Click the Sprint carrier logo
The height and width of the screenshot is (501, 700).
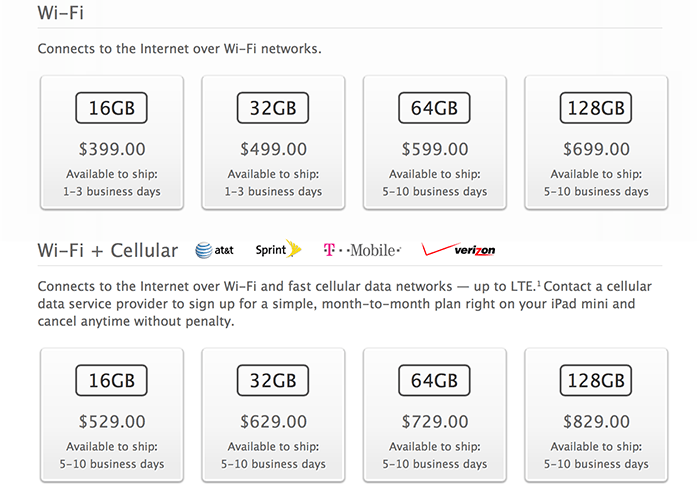[x=279, y=249]
